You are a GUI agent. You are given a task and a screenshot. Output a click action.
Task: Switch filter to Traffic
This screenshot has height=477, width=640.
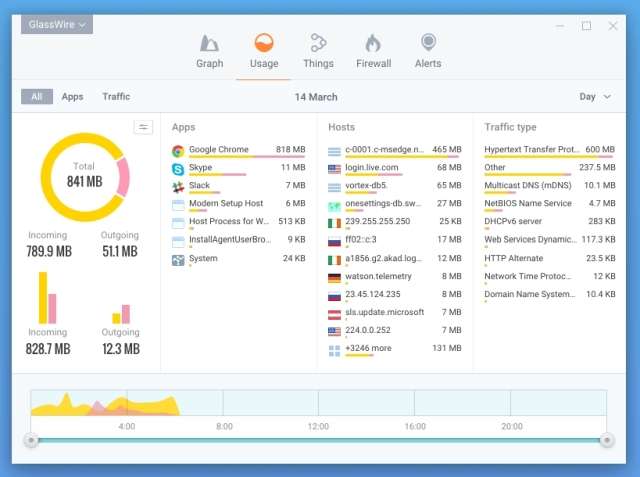tap(116, 97)
